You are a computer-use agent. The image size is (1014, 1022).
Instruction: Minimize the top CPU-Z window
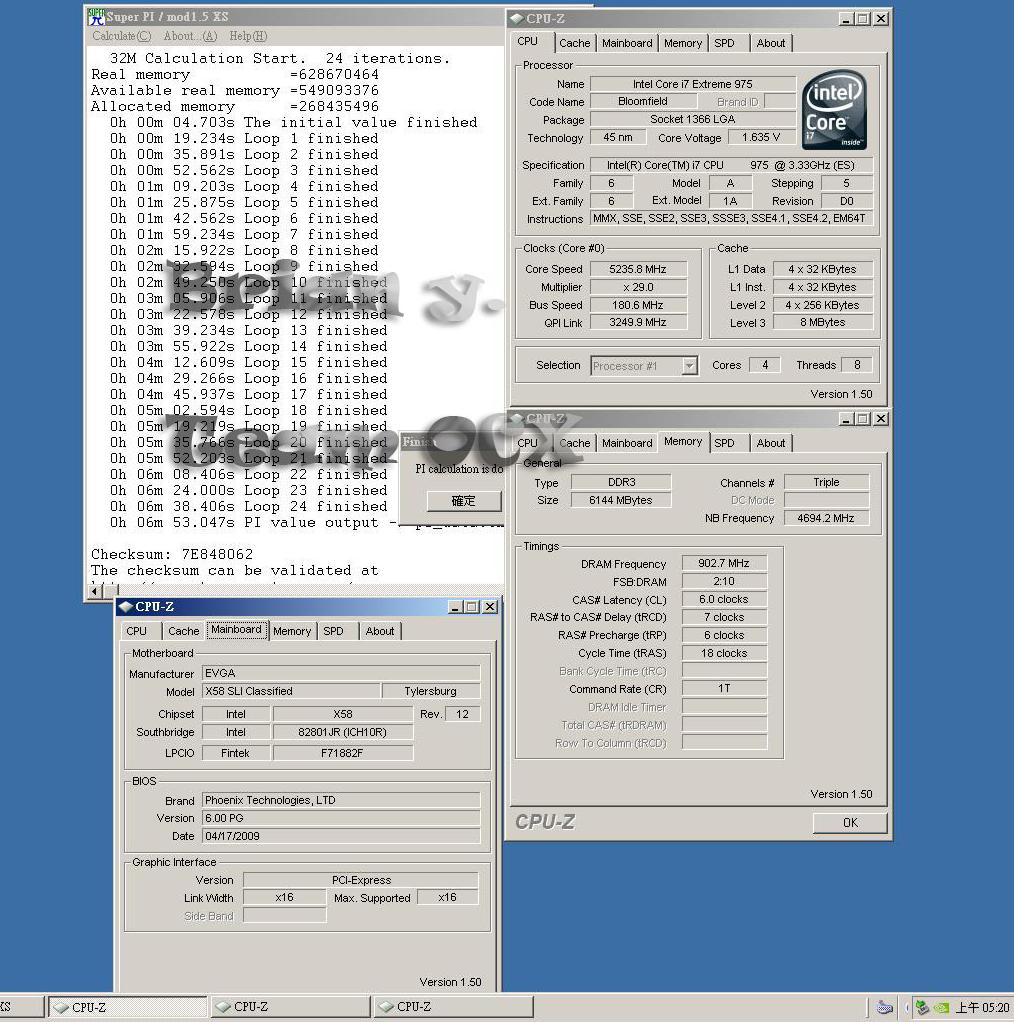tap(846, 19)
